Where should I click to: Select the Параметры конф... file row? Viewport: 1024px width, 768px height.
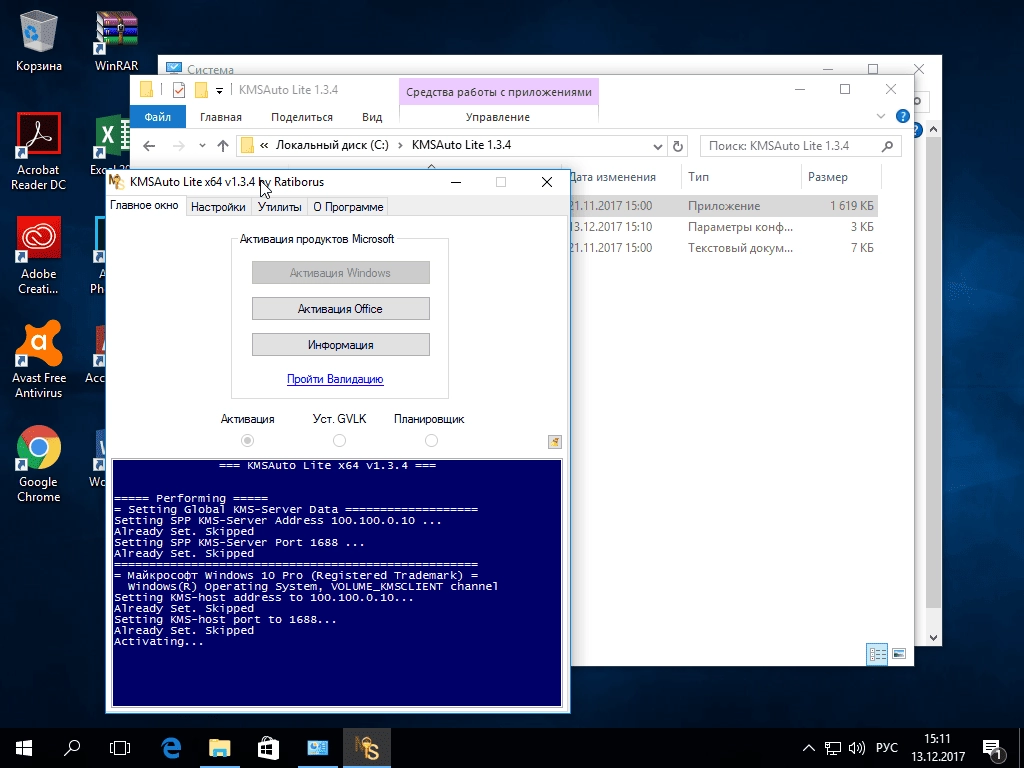click(724, 227)
